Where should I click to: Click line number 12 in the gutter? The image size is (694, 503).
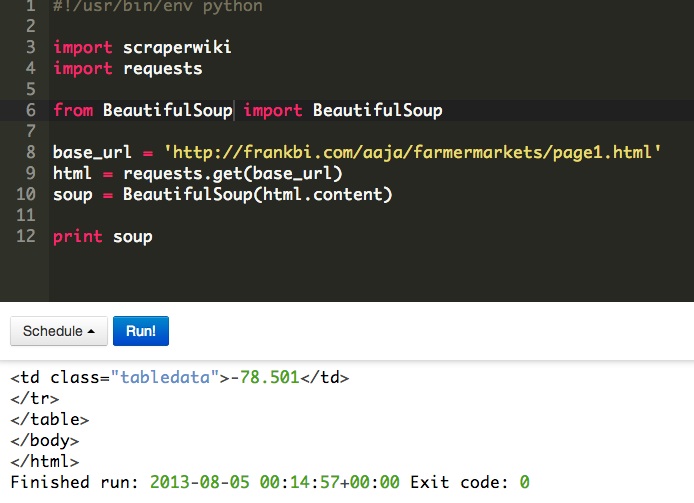coord(27,236)
